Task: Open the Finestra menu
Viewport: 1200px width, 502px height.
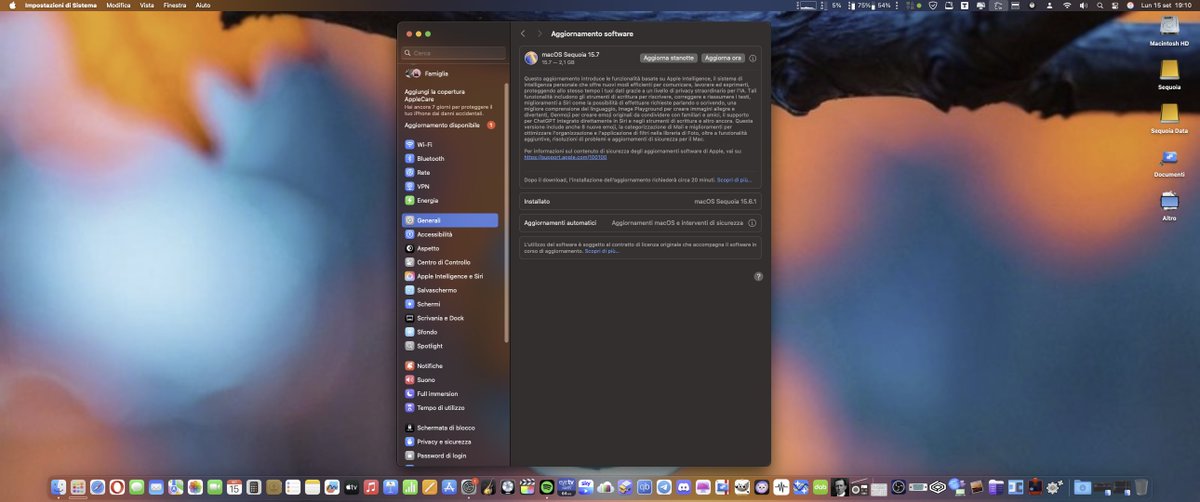Action: (174, 5)
